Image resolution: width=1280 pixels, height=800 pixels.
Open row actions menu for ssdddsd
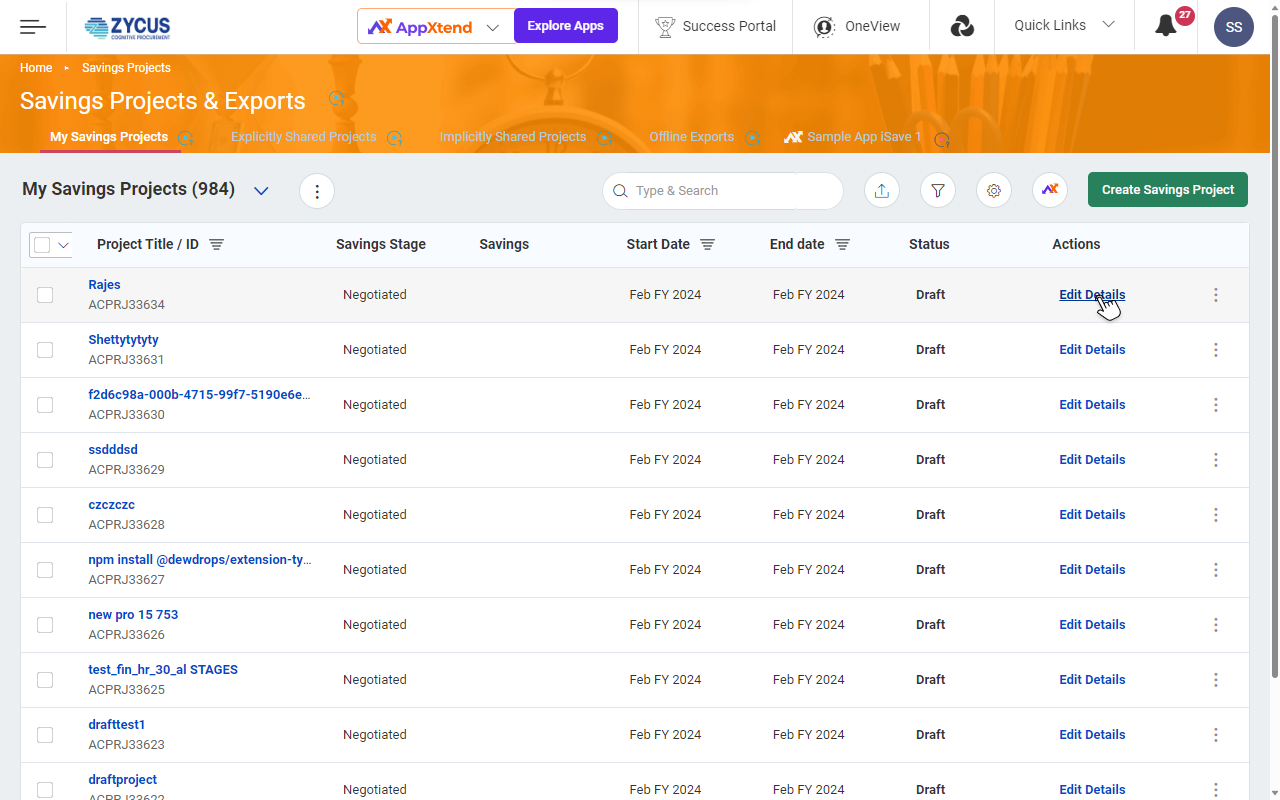coord(1216,460)
